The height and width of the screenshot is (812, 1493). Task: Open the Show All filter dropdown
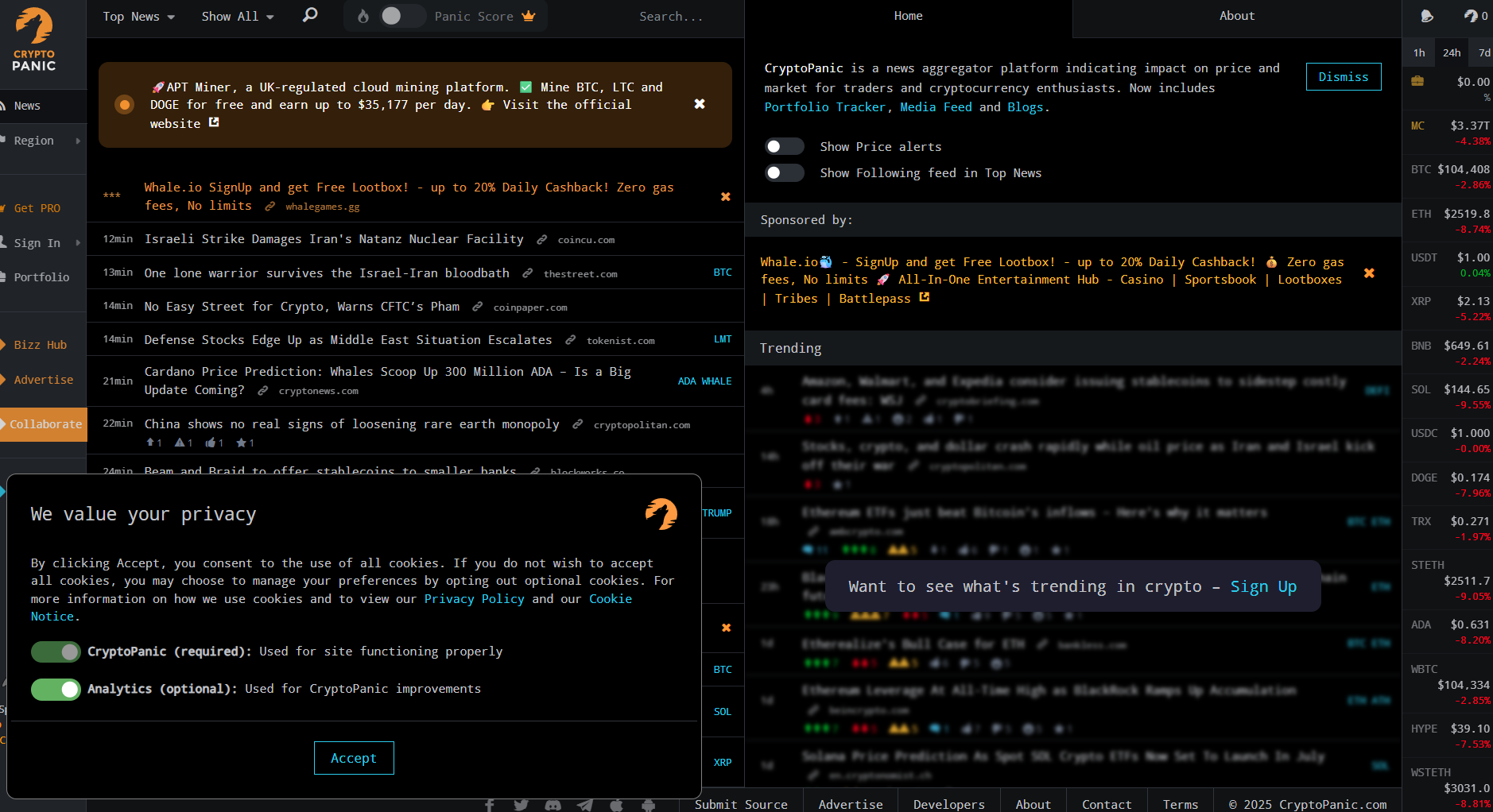[238, 17]
